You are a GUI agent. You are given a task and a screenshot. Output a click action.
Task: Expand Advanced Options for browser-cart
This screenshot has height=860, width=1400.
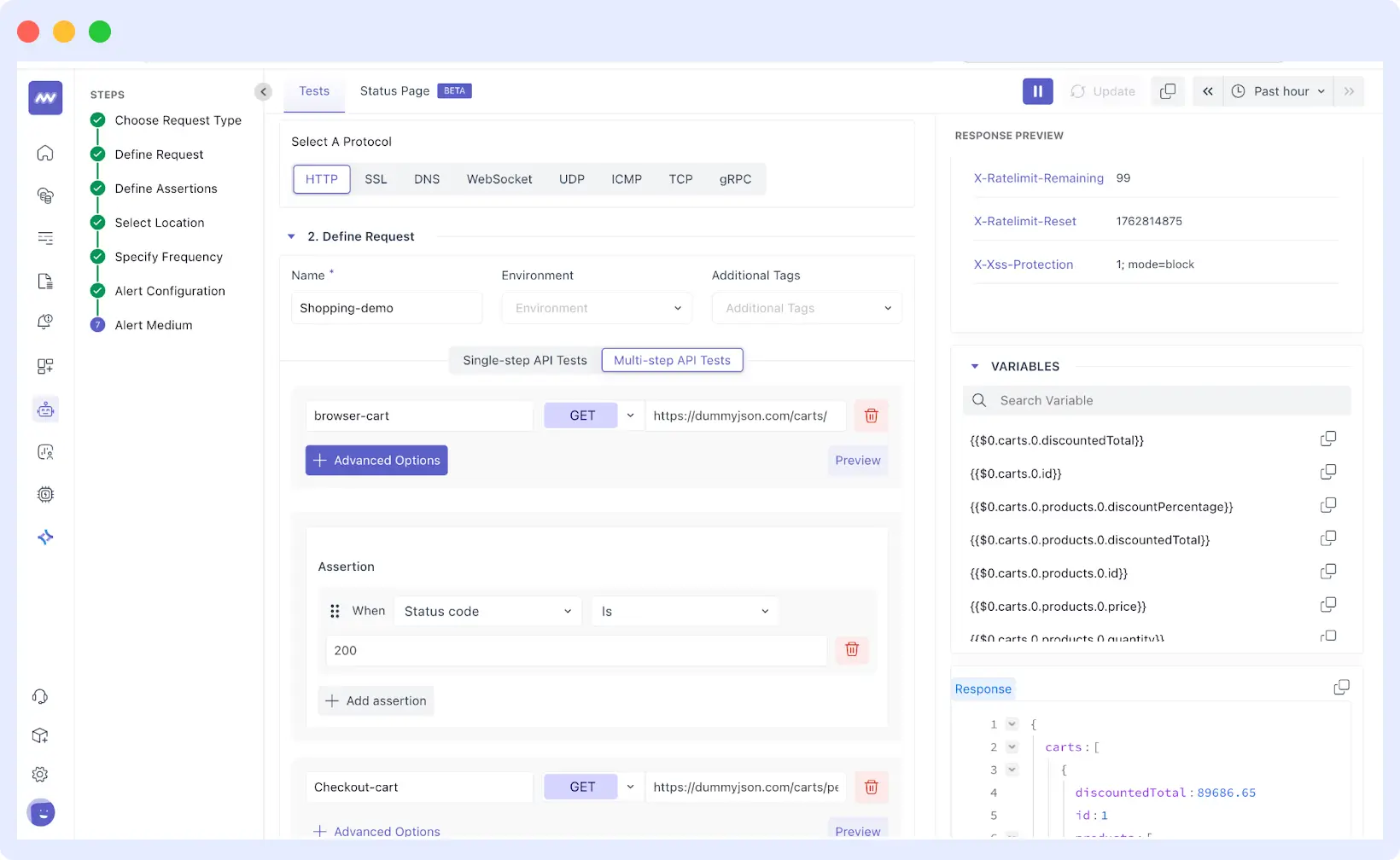tap(376, 460)
